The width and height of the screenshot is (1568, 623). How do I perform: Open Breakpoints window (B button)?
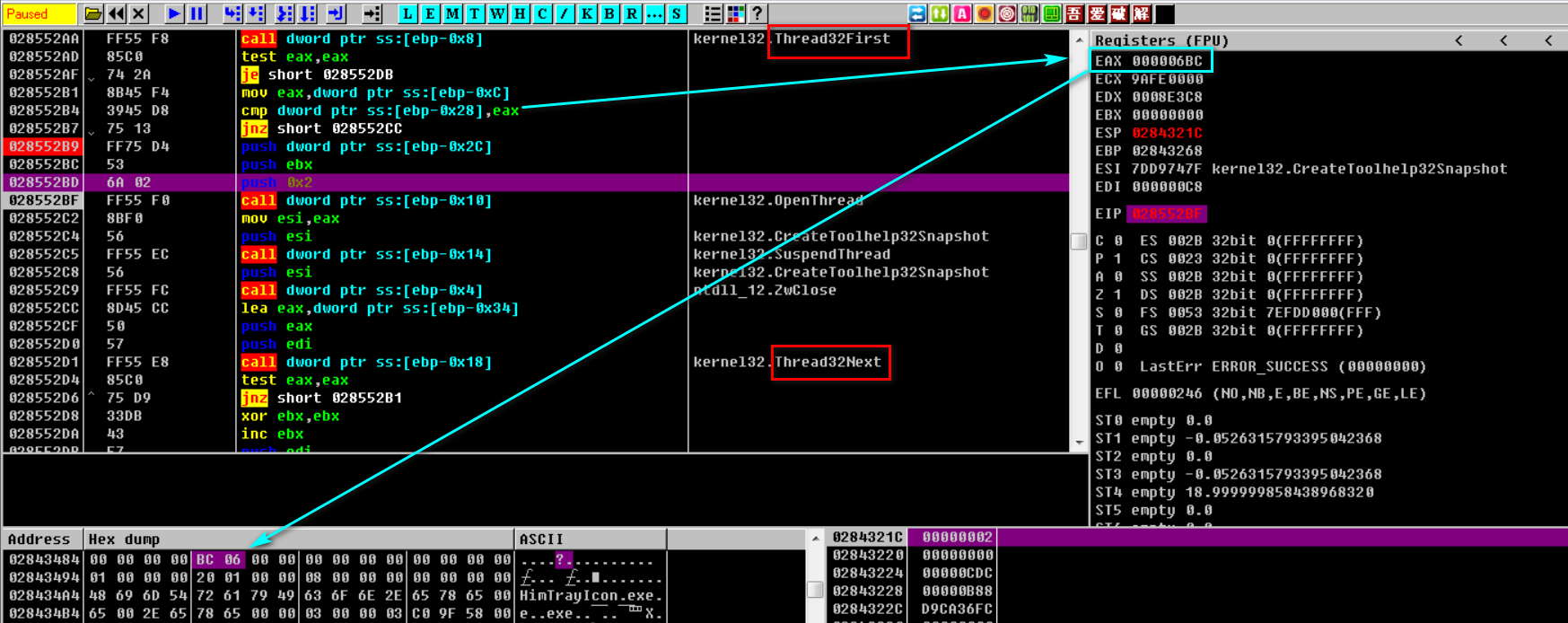[609, 13]
